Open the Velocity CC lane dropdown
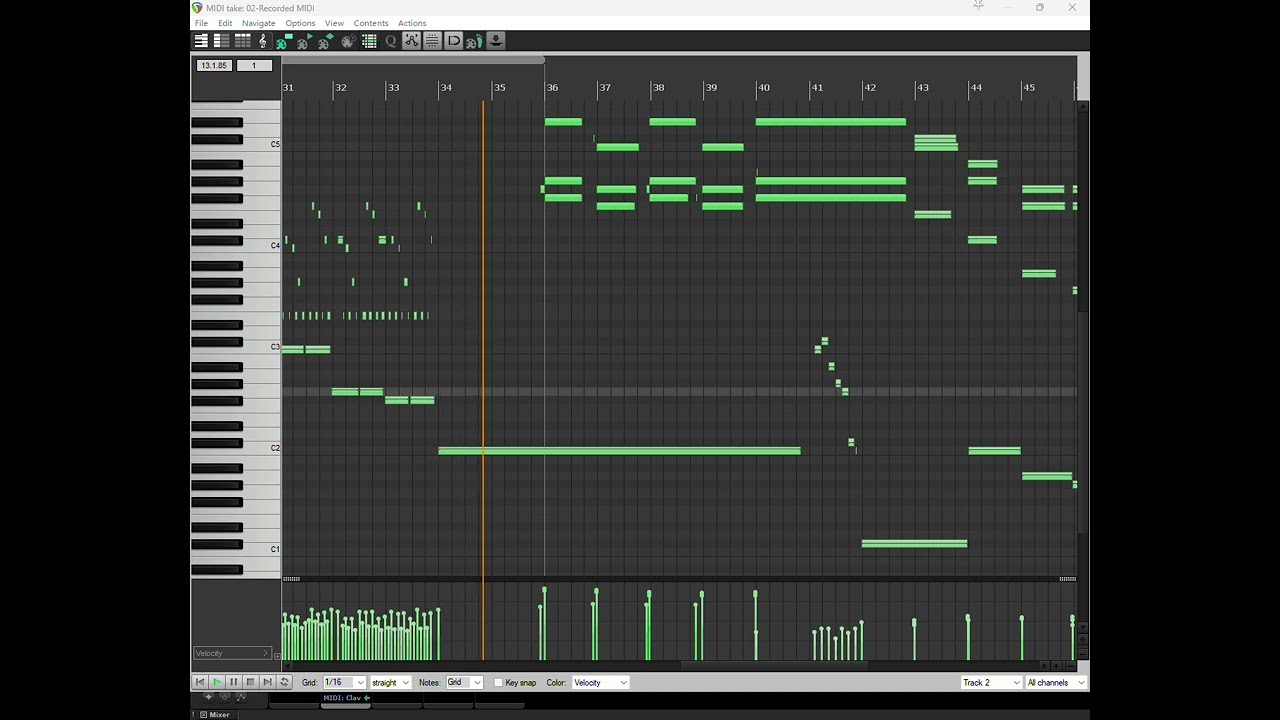The image size is (1280, 720). pos(232,654)
